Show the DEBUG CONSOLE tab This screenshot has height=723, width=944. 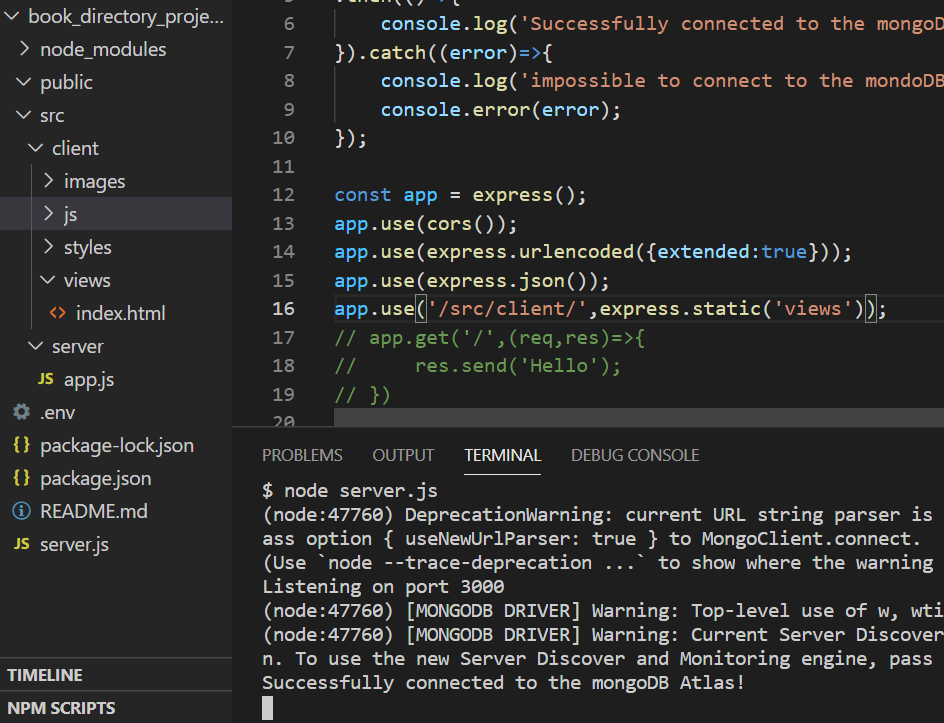coord(635,455)
